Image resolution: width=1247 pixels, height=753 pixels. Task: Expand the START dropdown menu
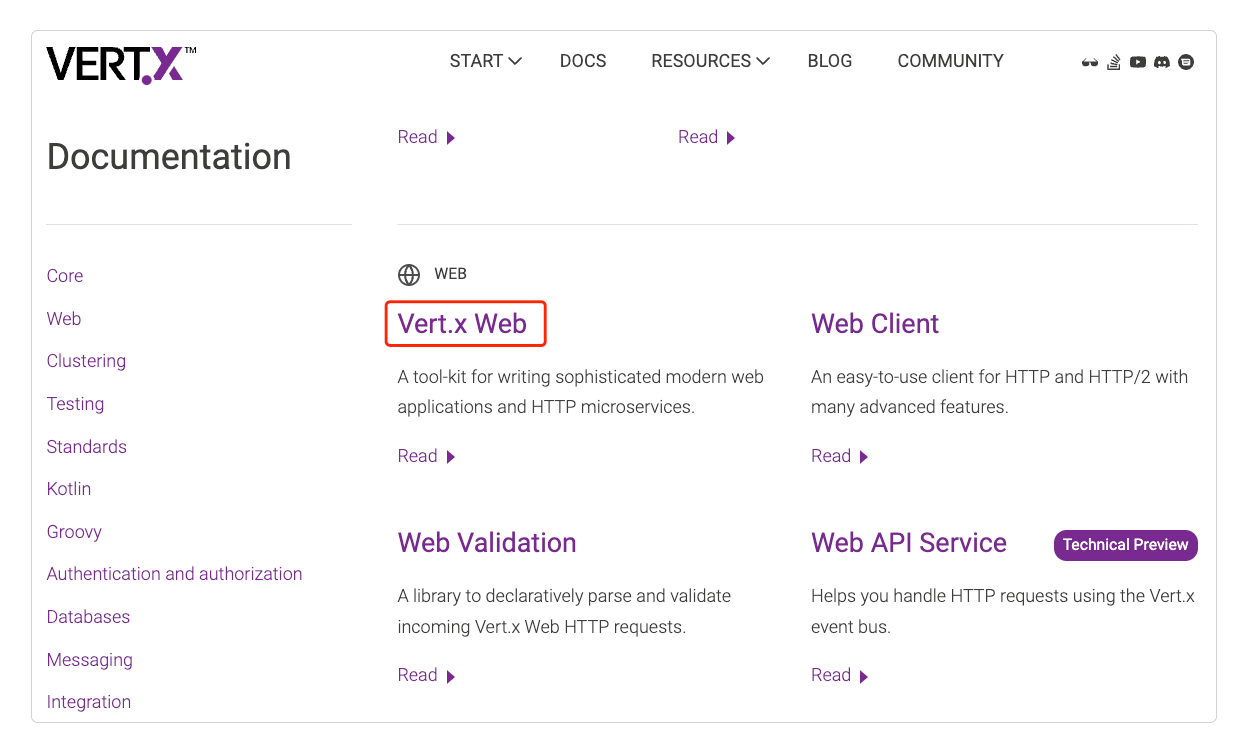485,61
